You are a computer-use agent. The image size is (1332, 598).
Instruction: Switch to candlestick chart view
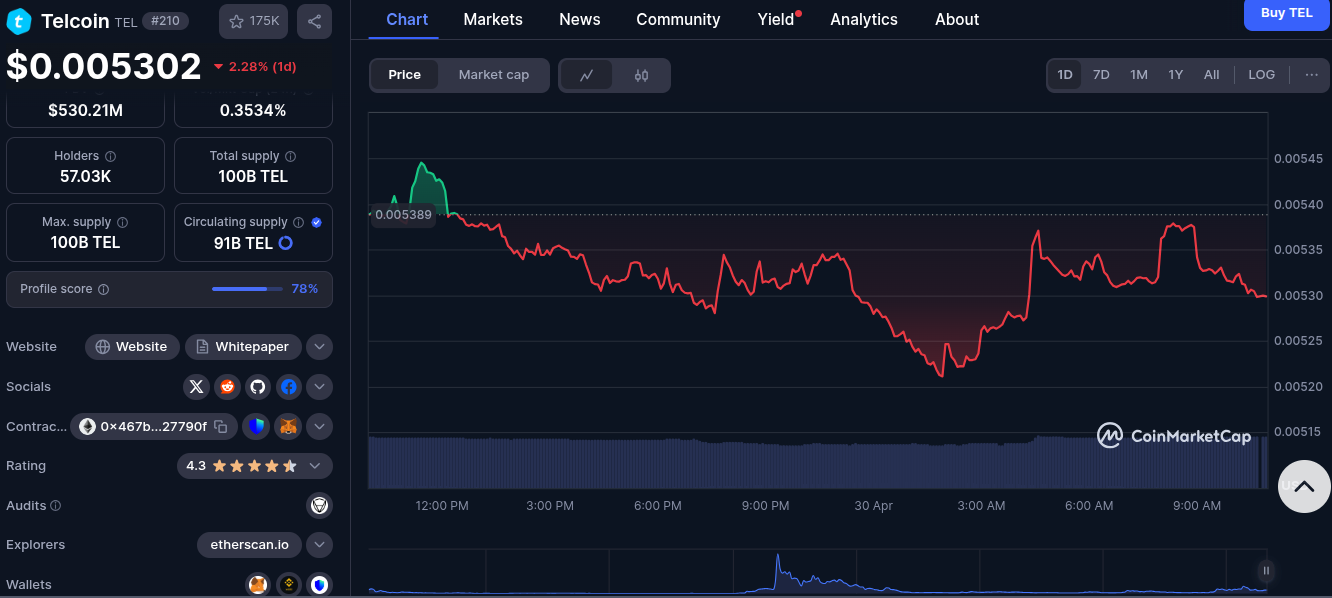[641, 75]
